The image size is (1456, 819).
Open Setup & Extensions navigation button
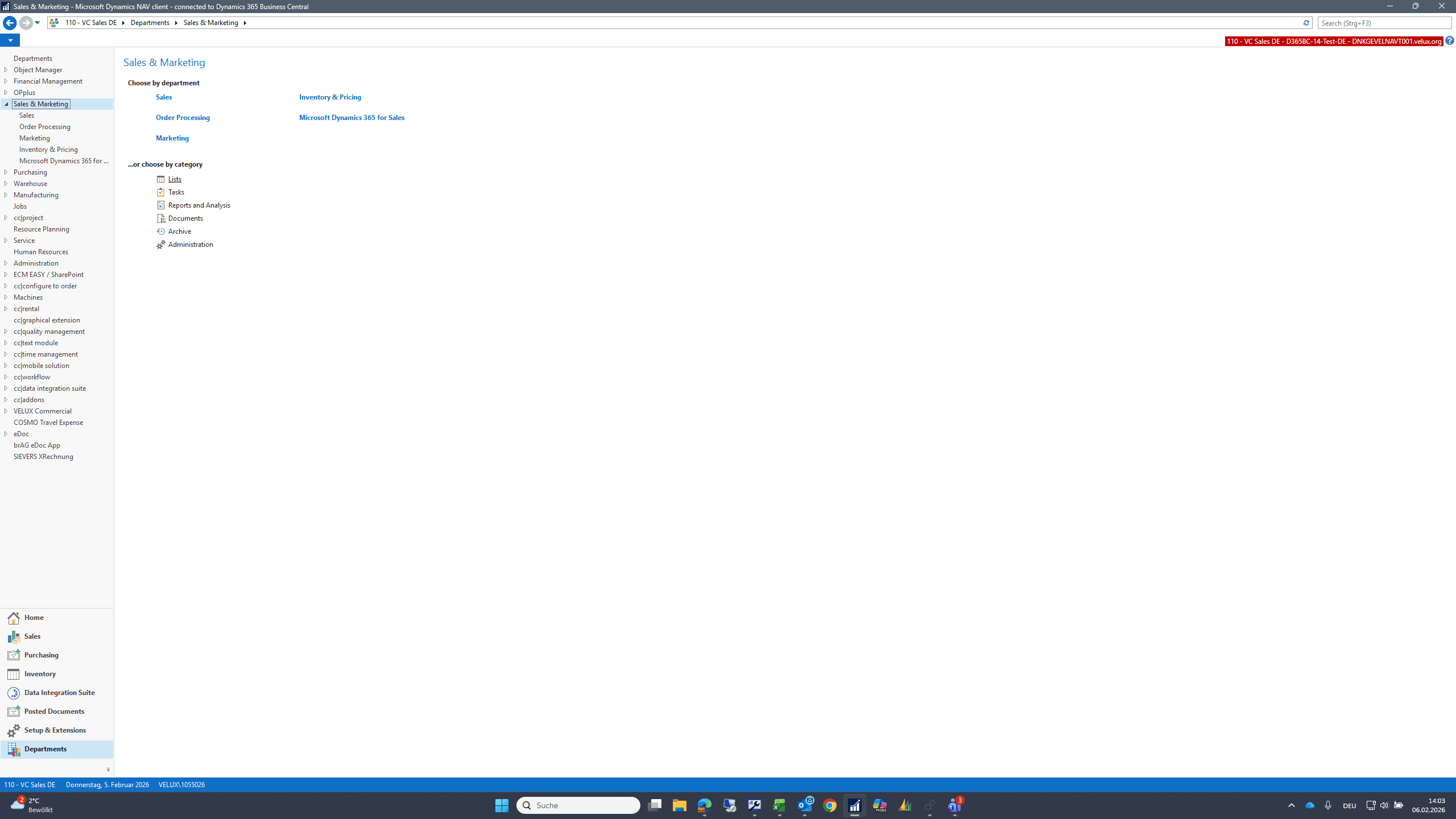point(57,730)
